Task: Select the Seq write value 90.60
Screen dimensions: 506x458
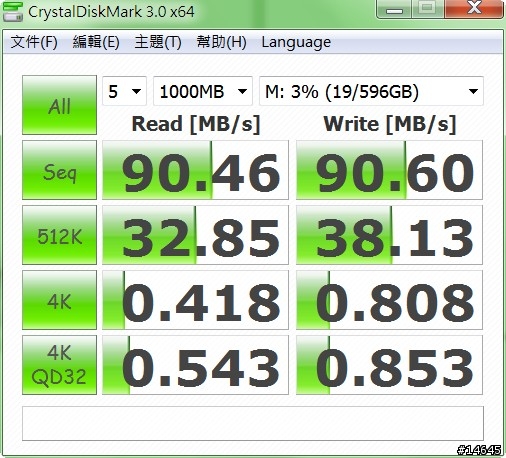Action: click(x=389, y=170)
